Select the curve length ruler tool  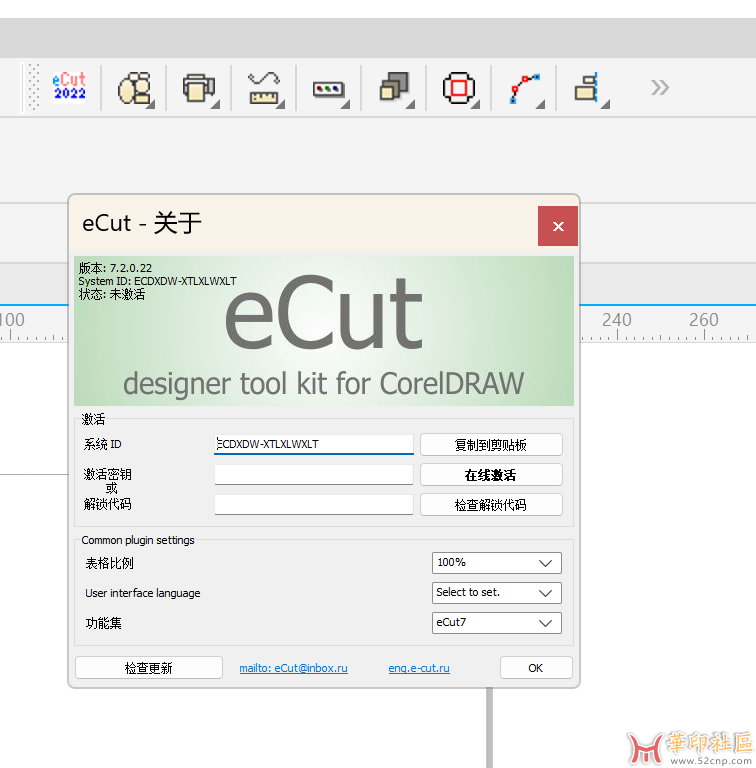point(265,88)
